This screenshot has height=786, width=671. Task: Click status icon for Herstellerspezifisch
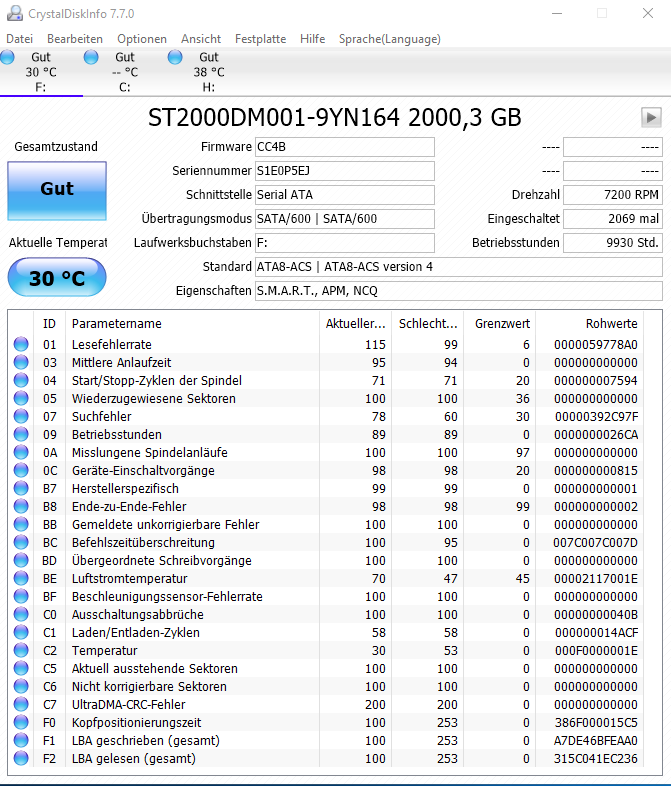coord(21,489)
